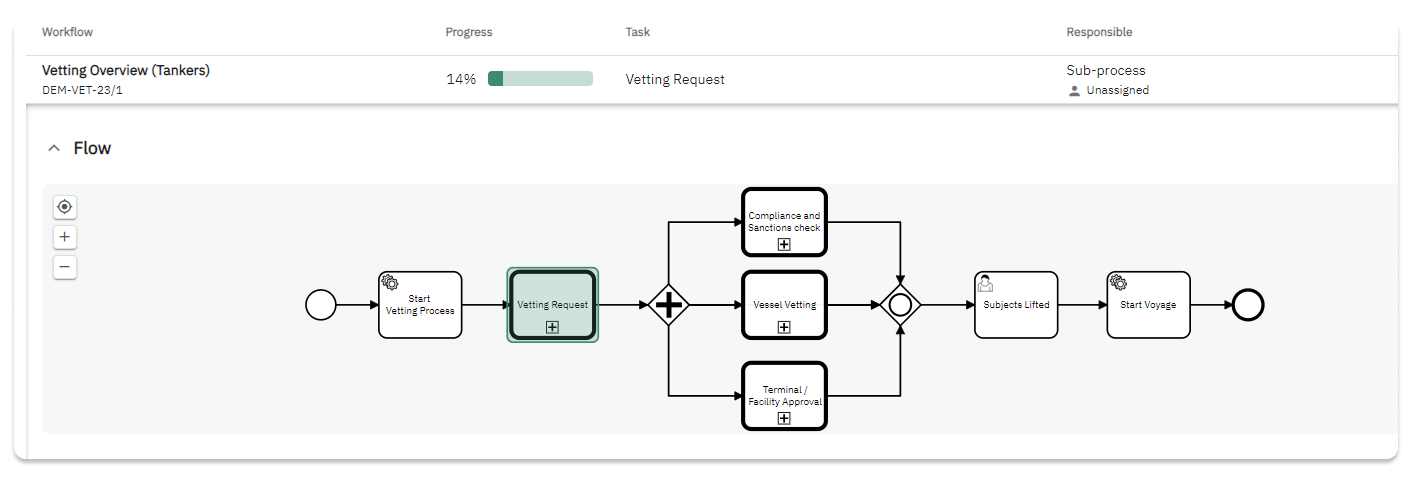Viewport: 1414px width, 481px height.
Task: Click the Responsible column header
Action: tap(1100, 32)
